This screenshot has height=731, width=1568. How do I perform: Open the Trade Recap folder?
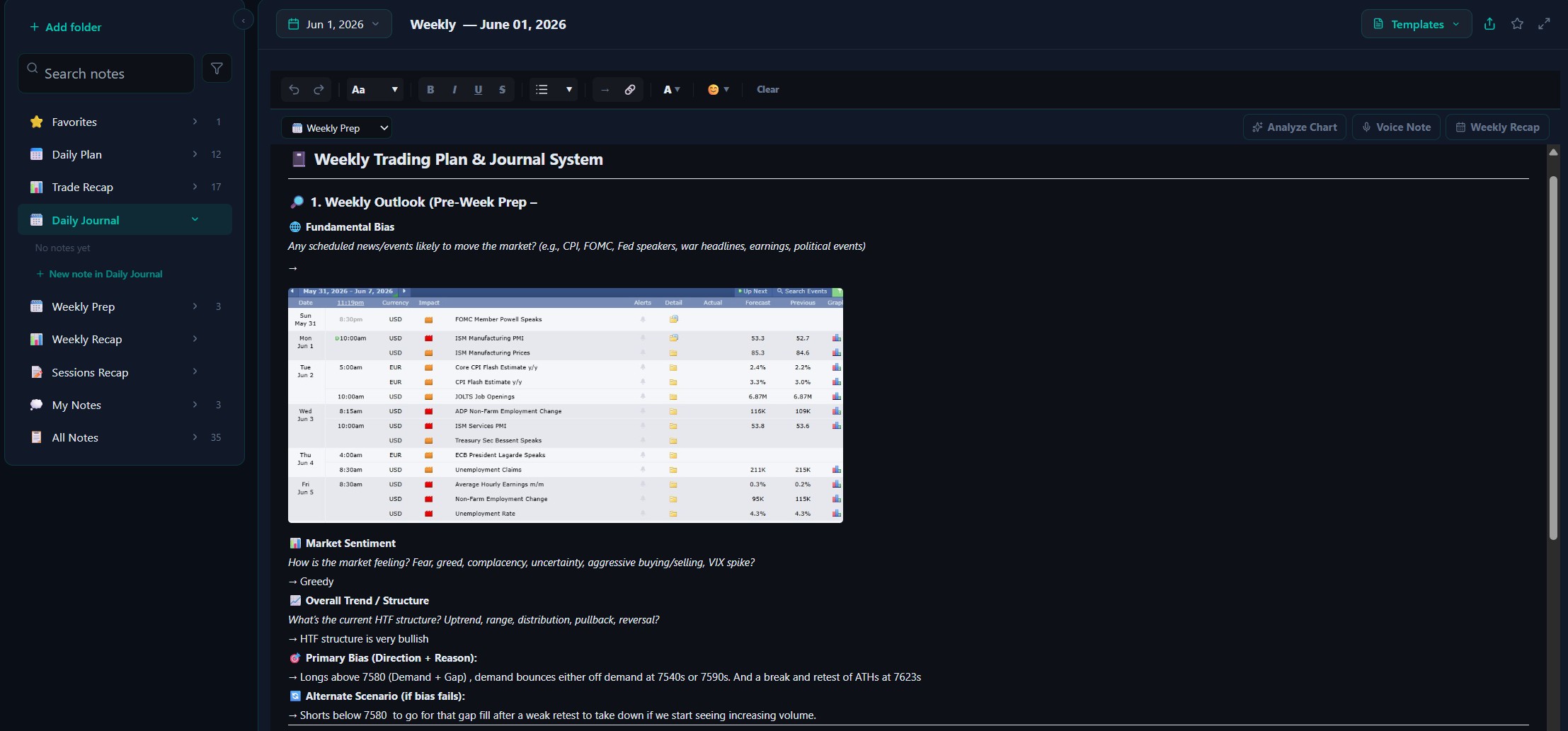pos(125,187)
